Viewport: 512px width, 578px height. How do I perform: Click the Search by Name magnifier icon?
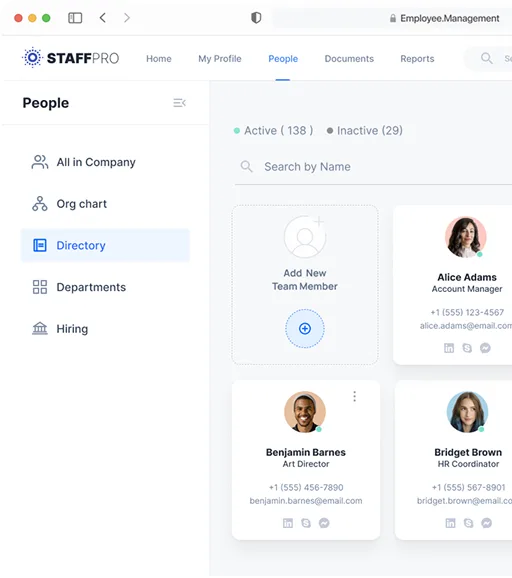click(x=246, y=167)
